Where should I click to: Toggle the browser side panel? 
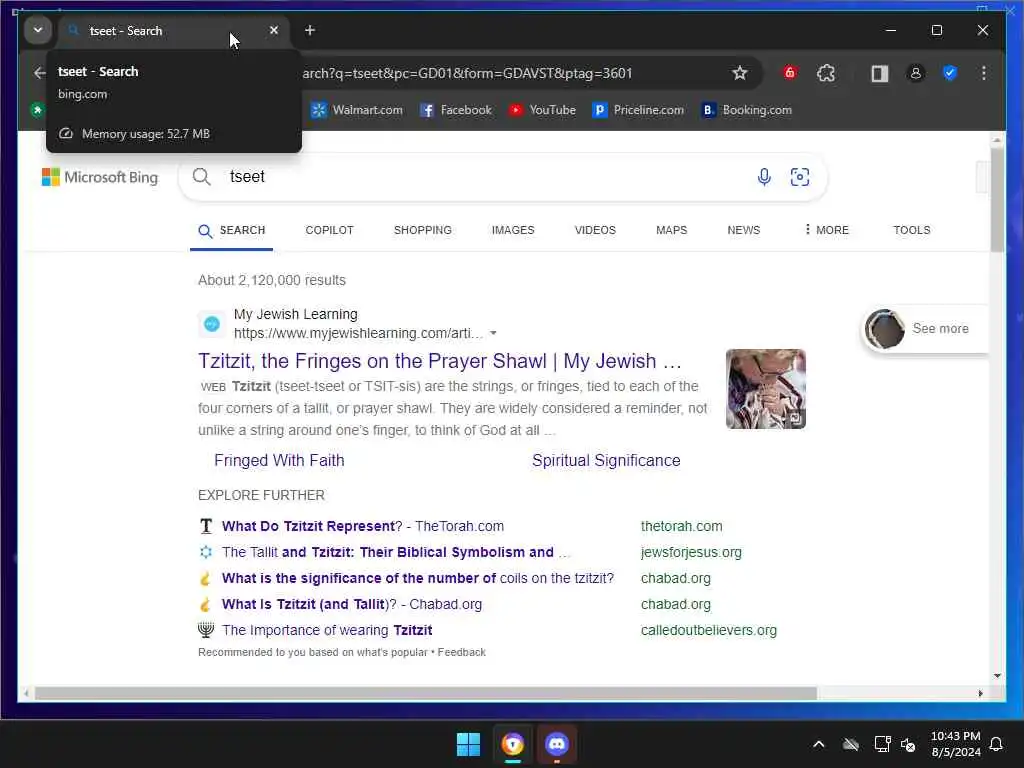coord(880,73)
